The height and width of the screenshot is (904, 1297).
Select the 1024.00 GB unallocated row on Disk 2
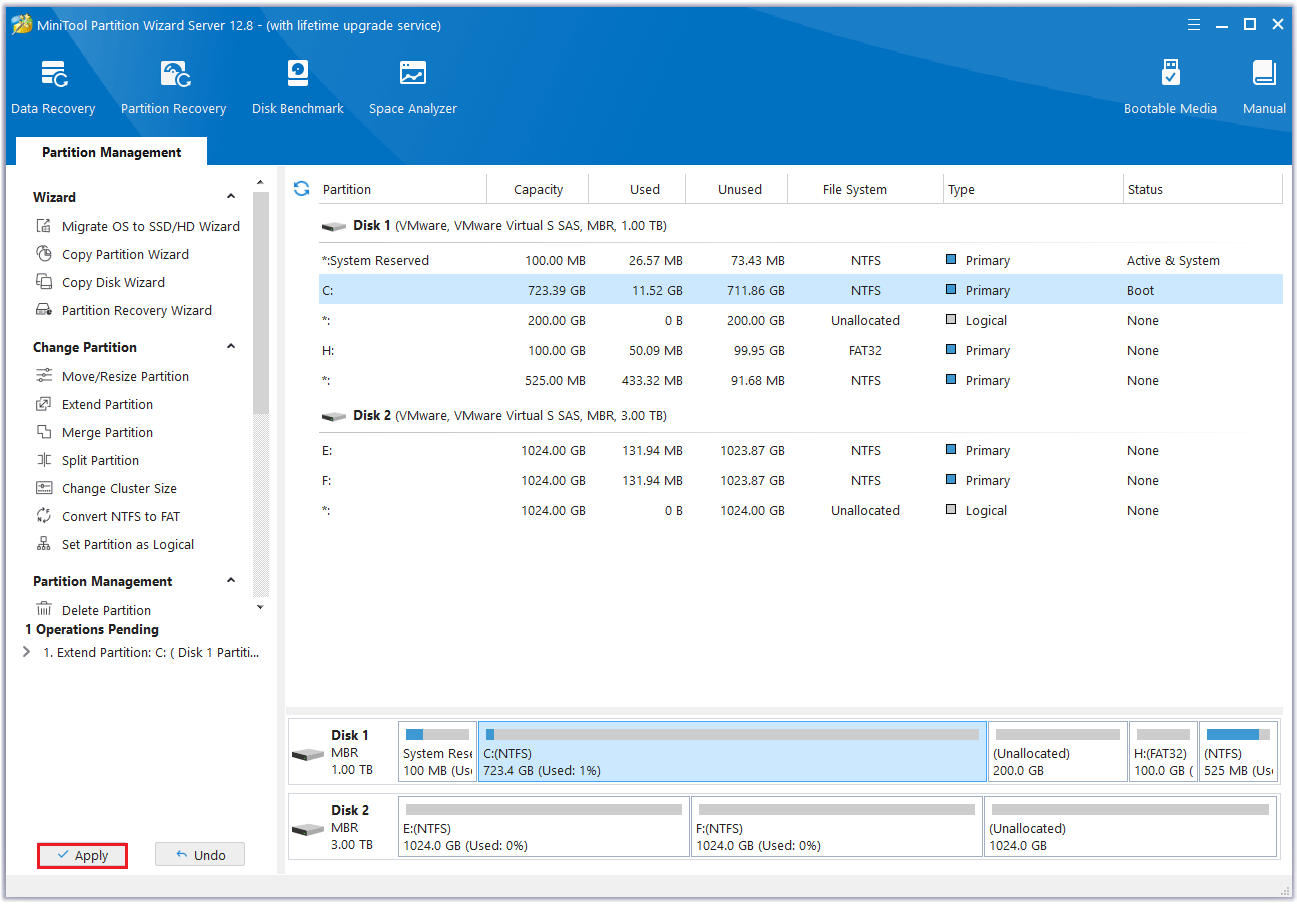click(x=800, y=510)
